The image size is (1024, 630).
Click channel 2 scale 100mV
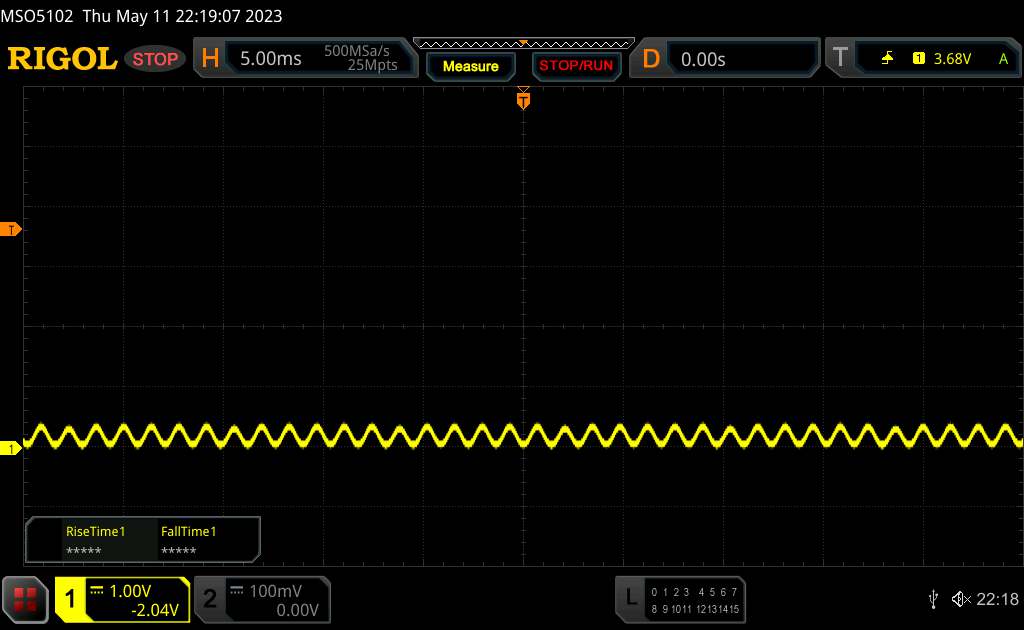[x=275, y=591]
